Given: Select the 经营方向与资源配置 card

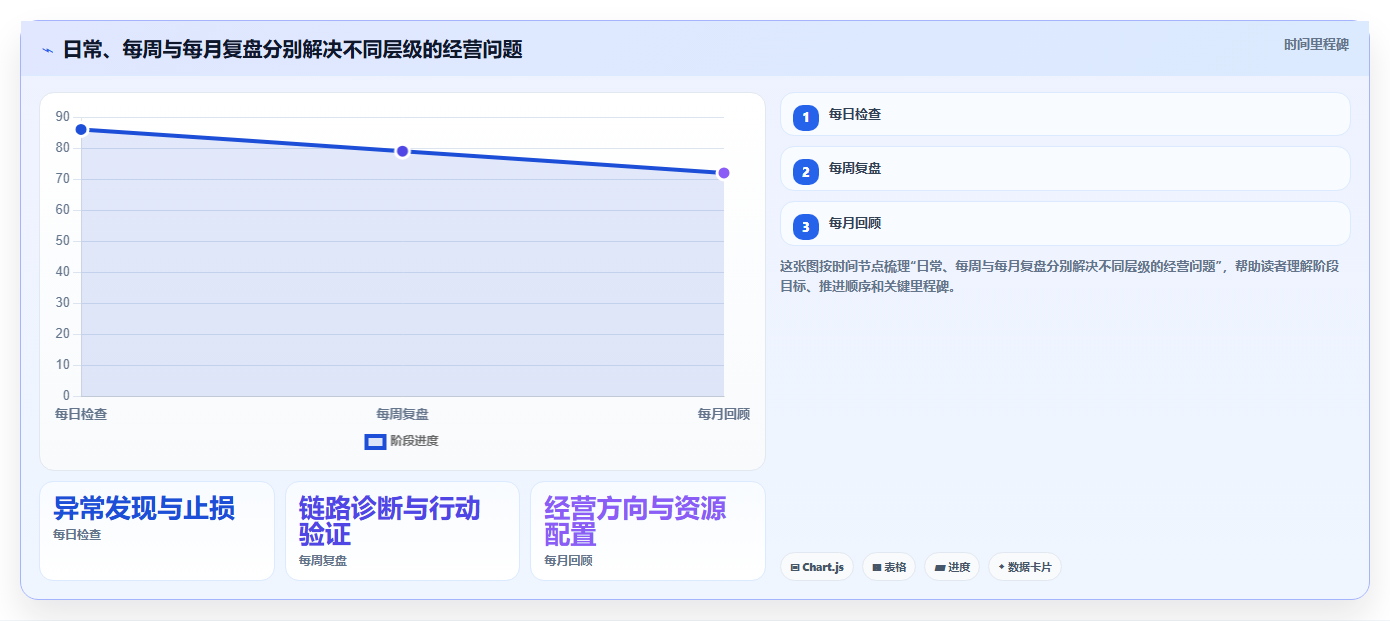Looking at the screenshot, I should click(648, 531).
